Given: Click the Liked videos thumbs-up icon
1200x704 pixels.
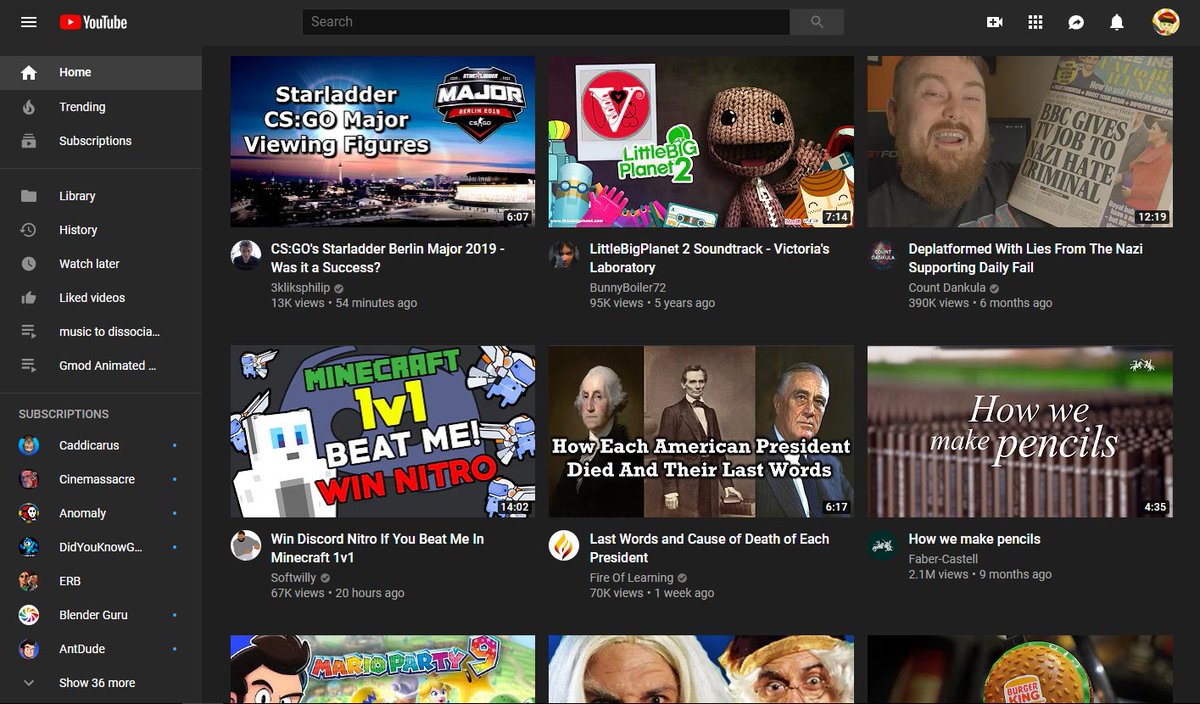Looking at the screenshot, I should (x=29, y=298).
